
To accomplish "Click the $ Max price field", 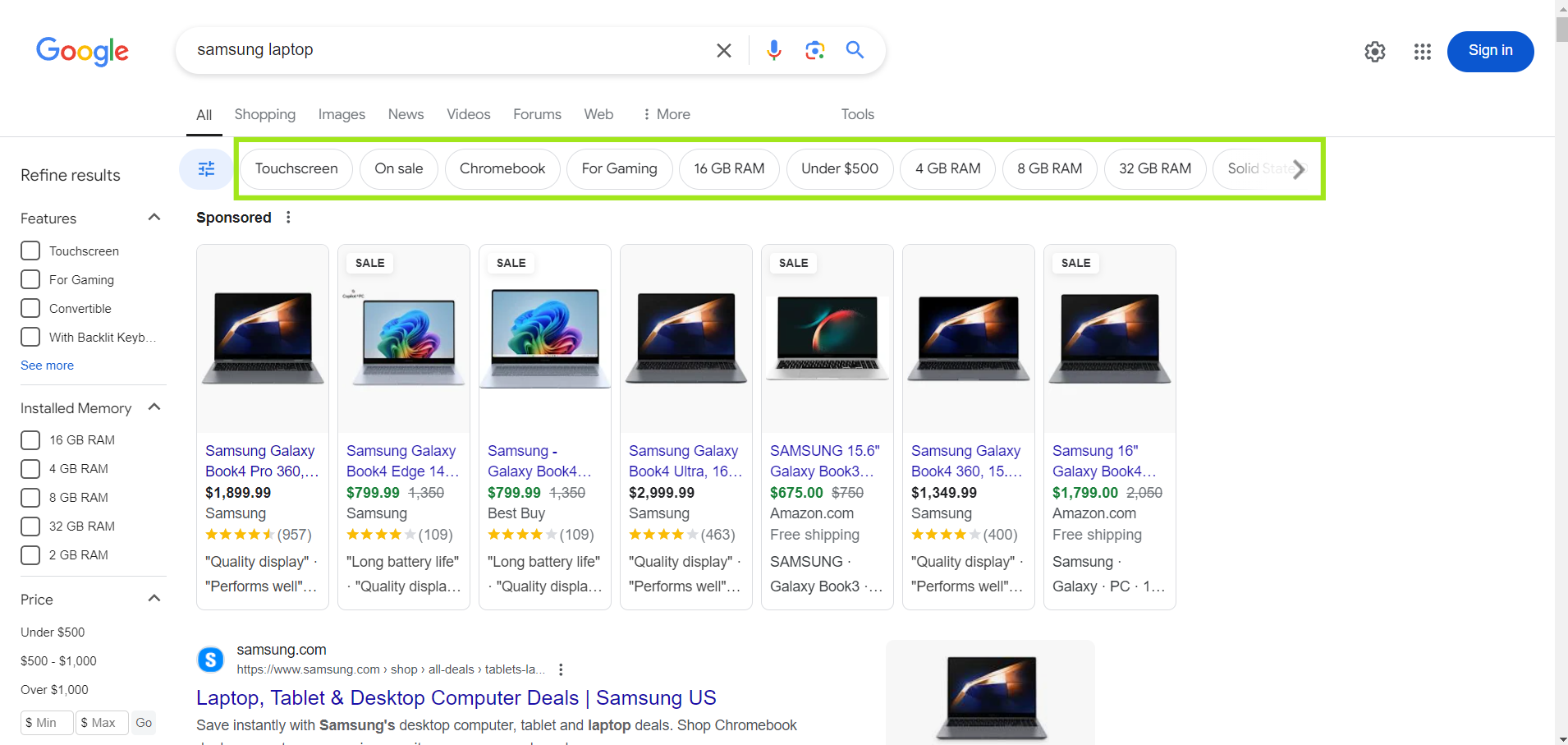I will pyautogui.click(x=102, y=723).
